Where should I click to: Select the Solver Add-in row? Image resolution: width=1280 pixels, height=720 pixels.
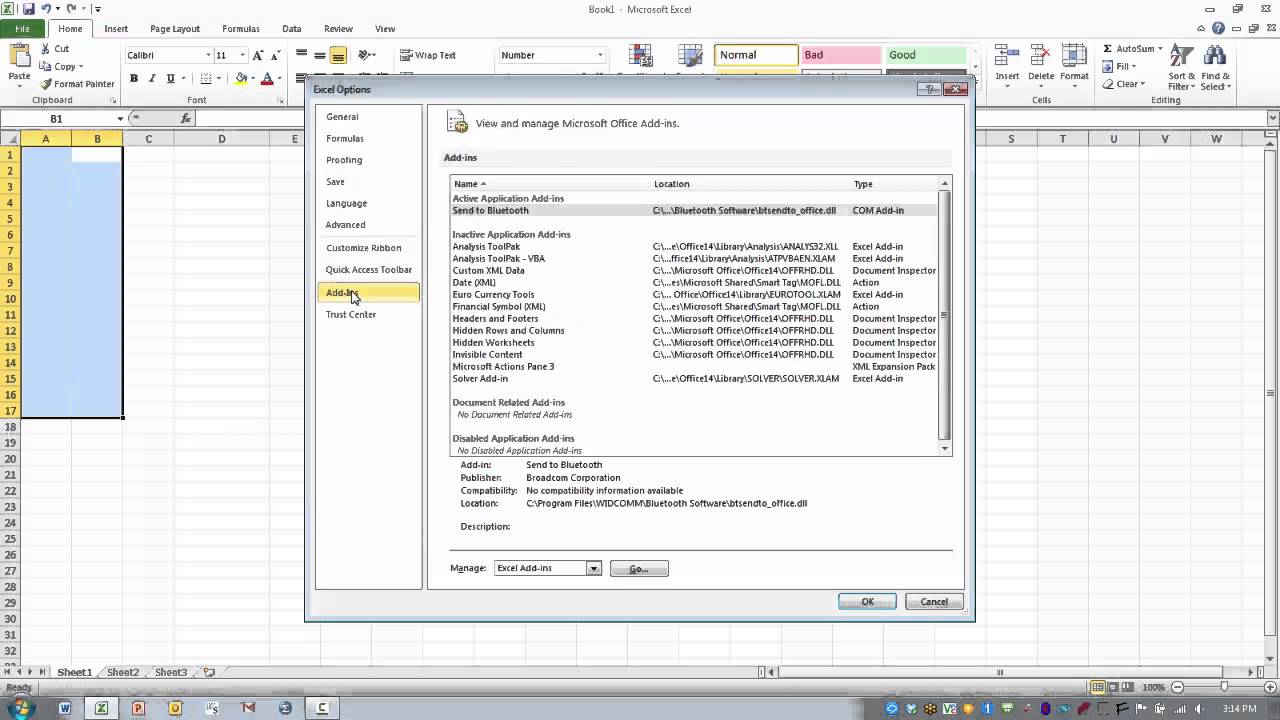click(x=694, y=379)
